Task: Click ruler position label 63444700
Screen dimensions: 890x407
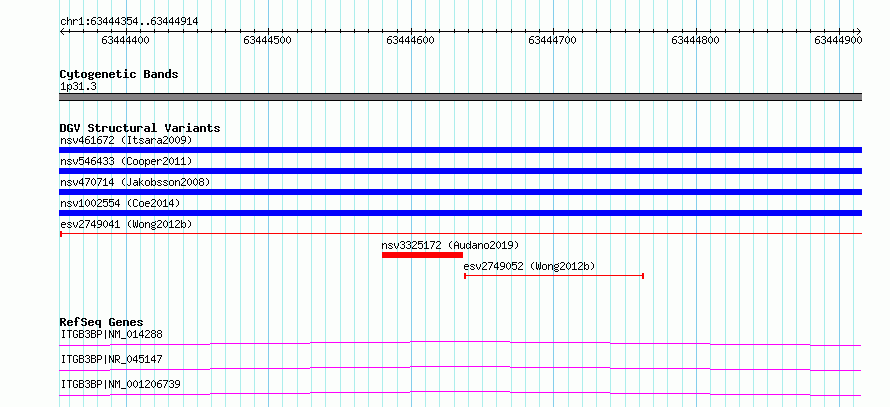Action: 552,40
